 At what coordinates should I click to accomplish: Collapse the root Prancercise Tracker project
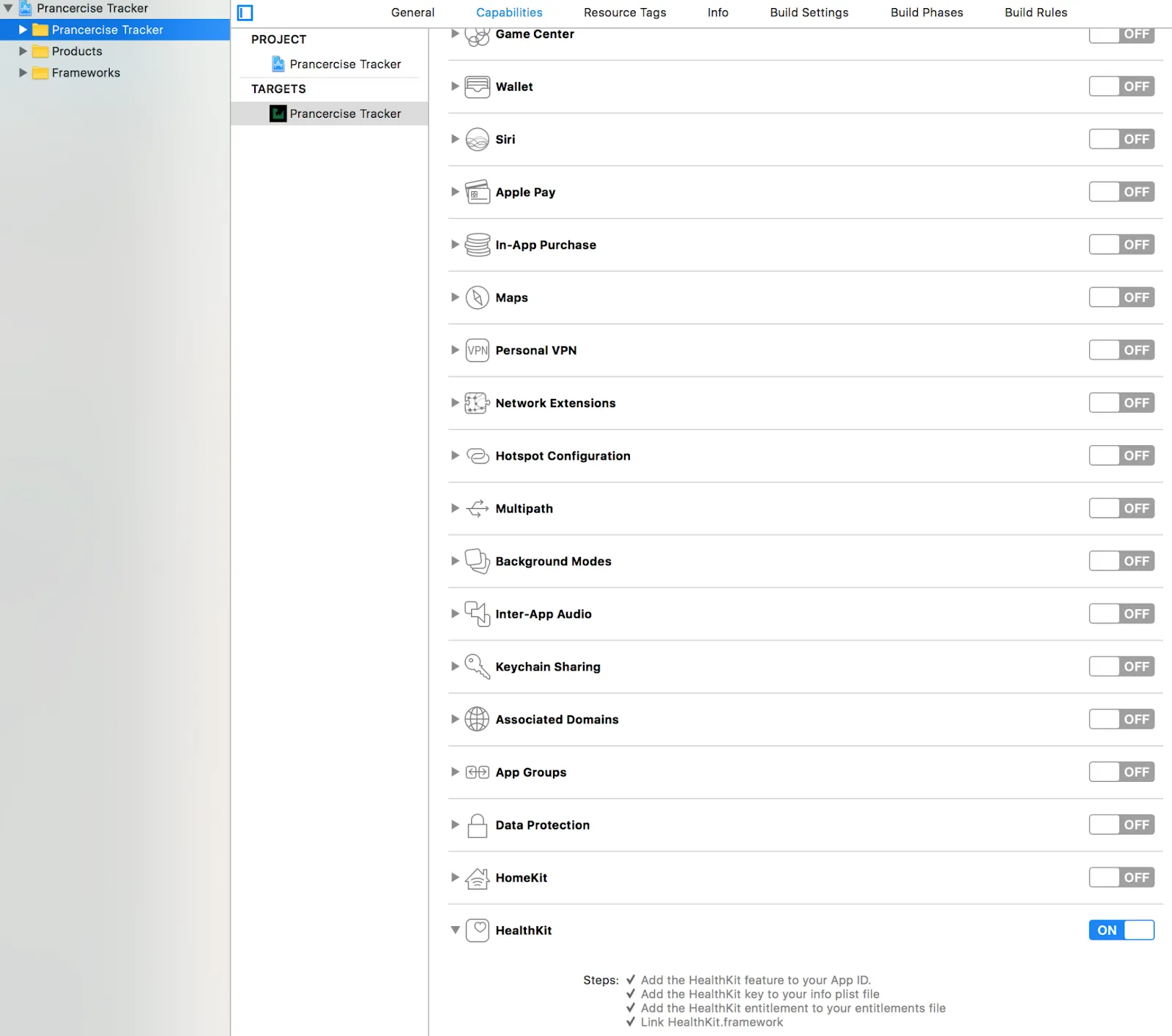click(8, 8)
